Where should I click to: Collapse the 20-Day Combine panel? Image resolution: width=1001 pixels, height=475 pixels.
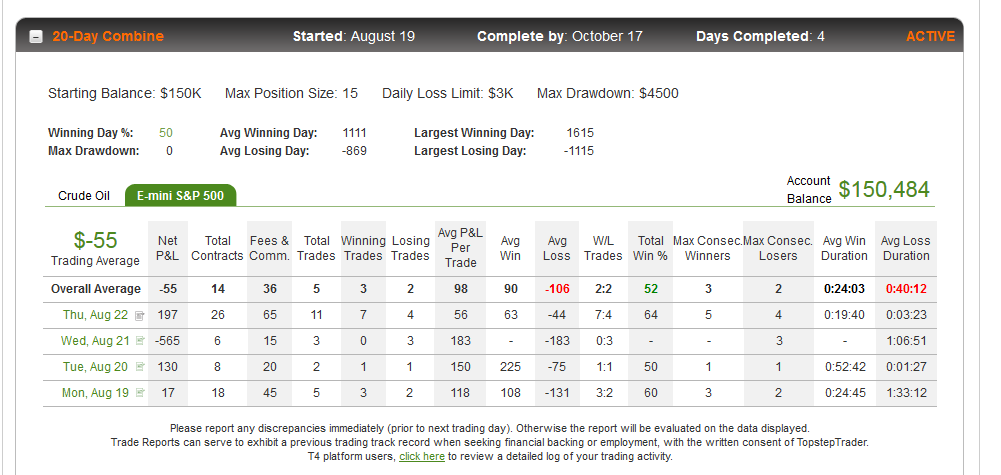[x=36, y=37]
